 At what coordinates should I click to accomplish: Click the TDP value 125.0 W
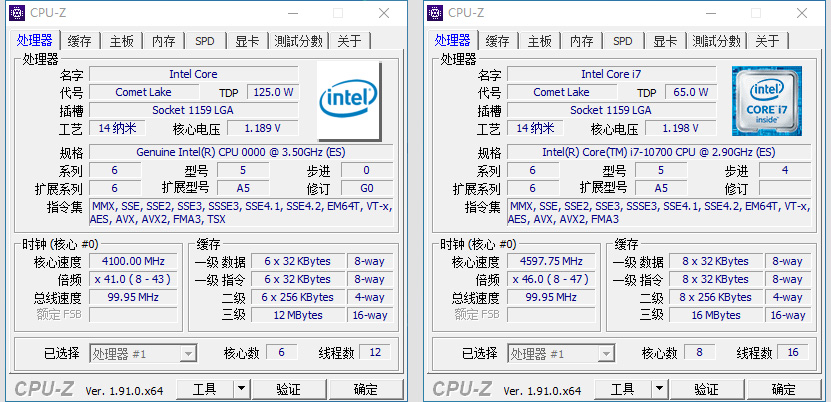pyautogui.click(x=273, y=92)
